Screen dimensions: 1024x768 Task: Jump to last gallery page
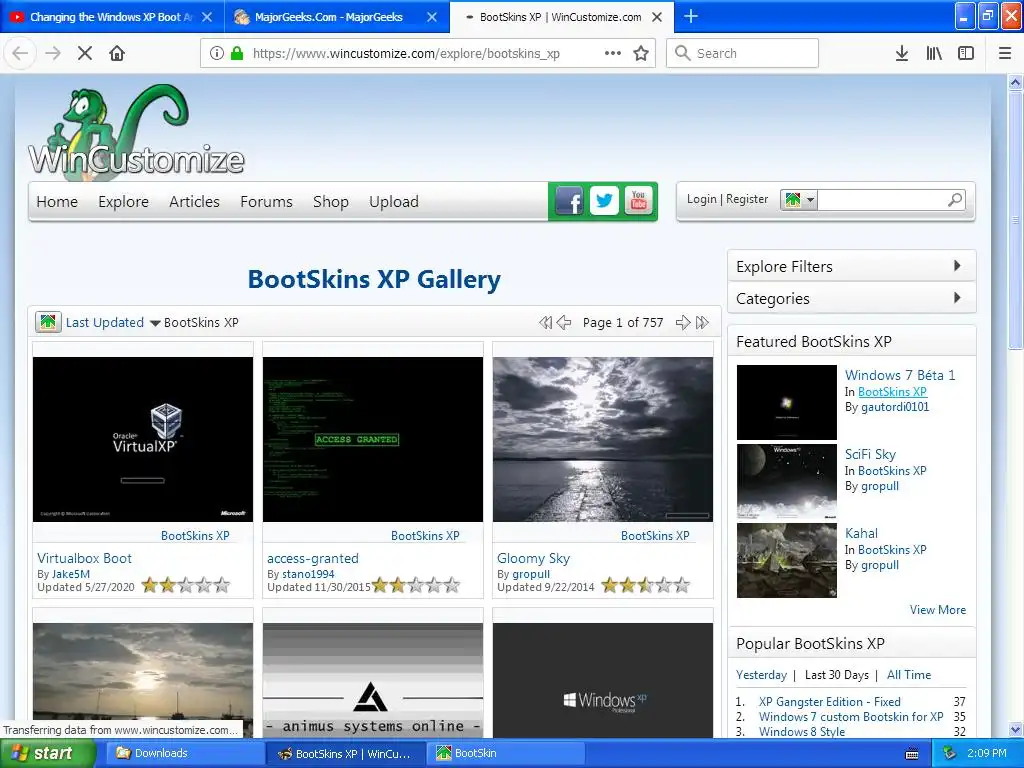pyautogui.click(x=702, y=323)
